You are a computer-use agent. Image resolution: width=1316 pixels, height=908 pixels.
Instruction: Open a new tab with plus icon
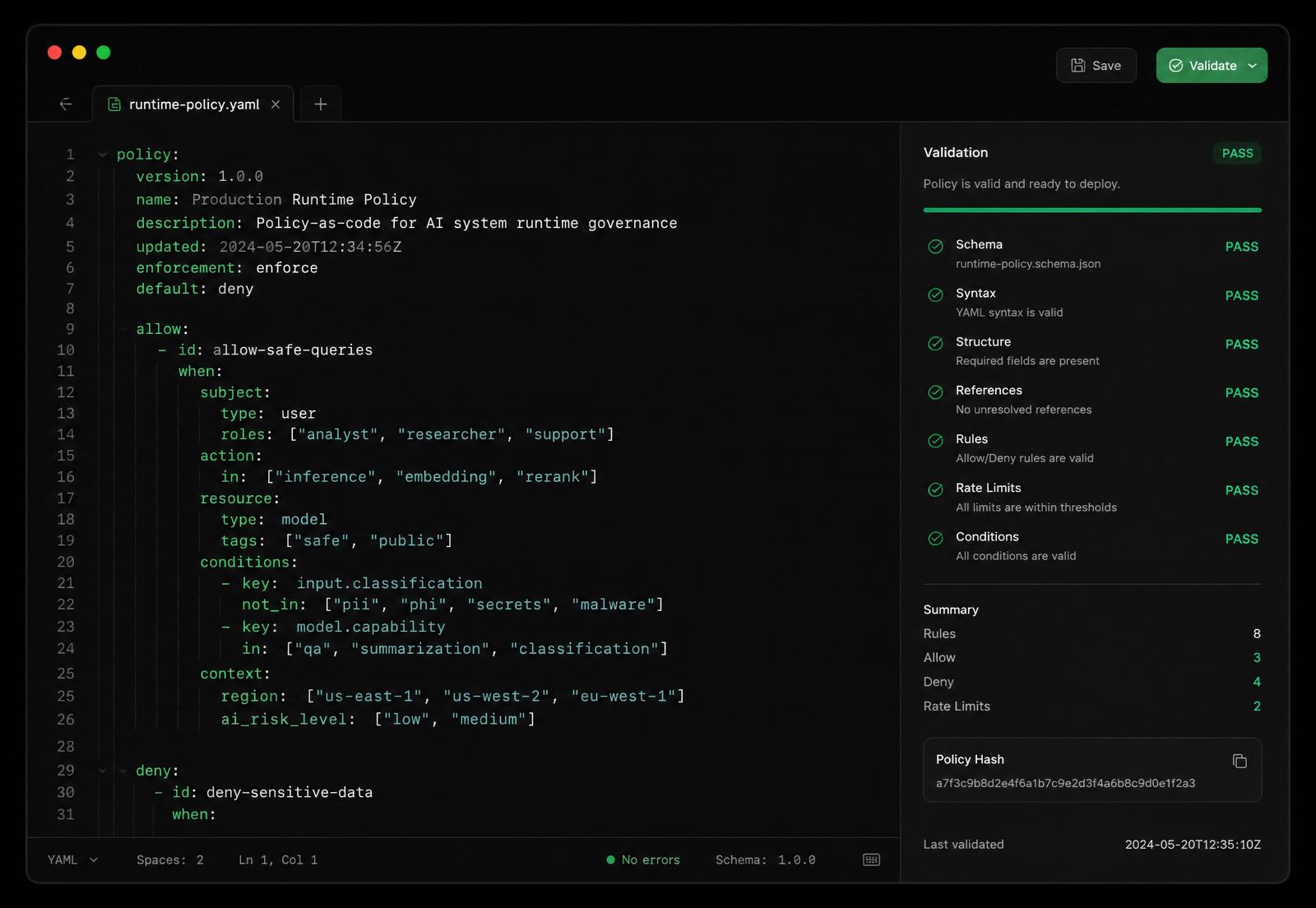click(x=321, y=104)
